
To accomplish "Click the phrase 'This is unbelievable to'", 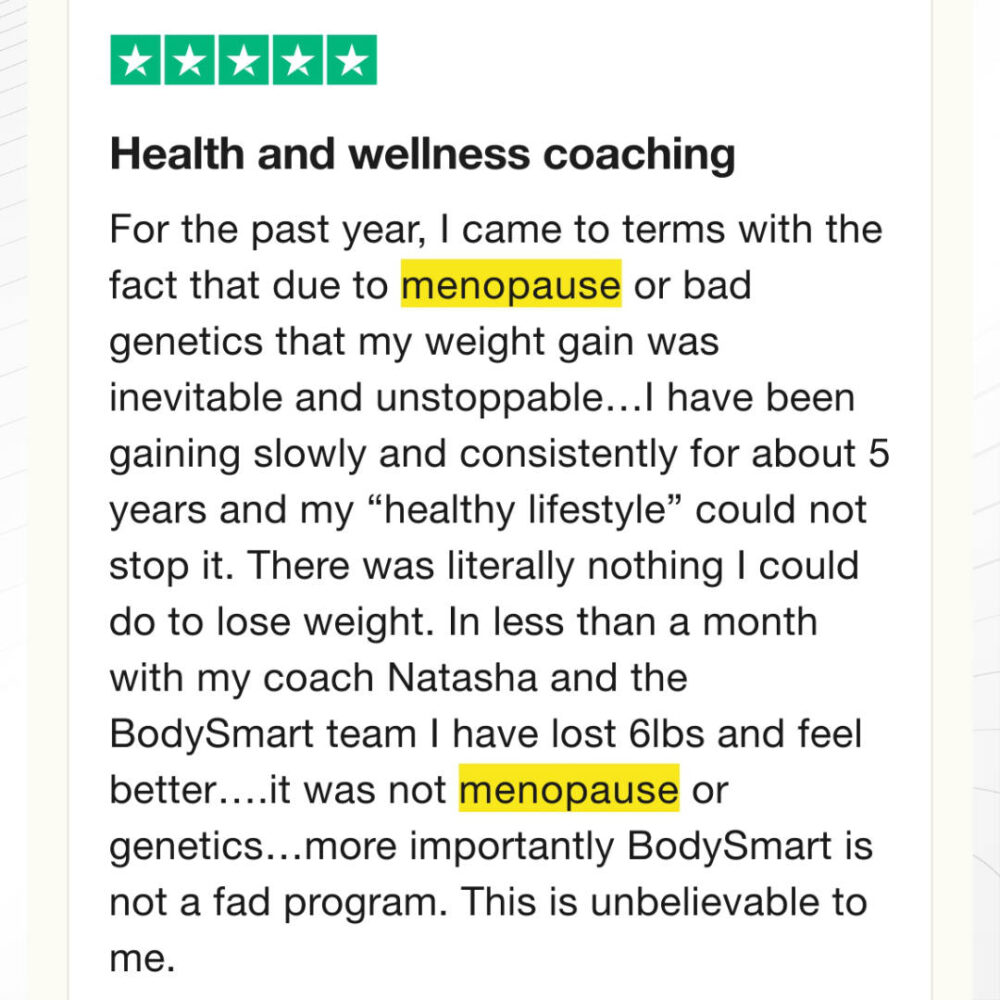I will [663, 901].
